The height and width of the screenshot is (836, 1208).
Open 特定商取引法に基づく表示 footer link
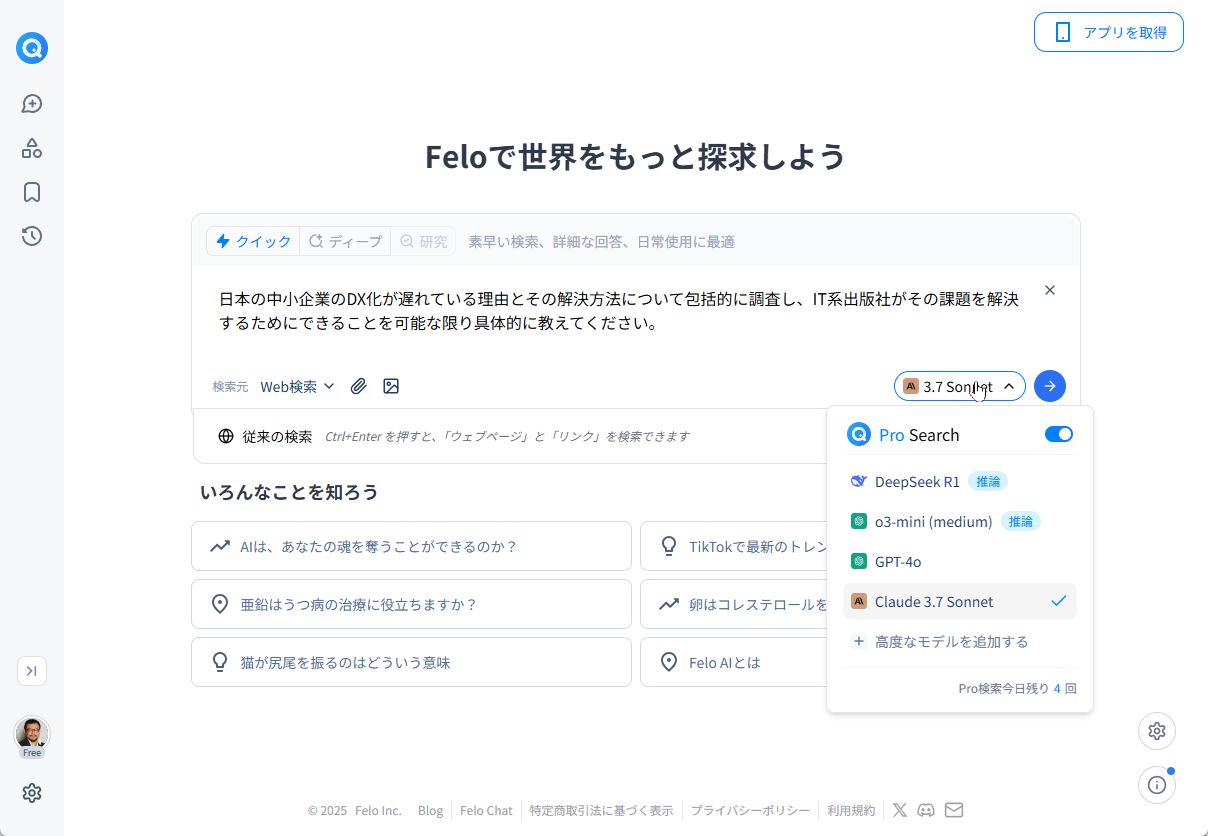pyautogui.click(x=601, y=810)
